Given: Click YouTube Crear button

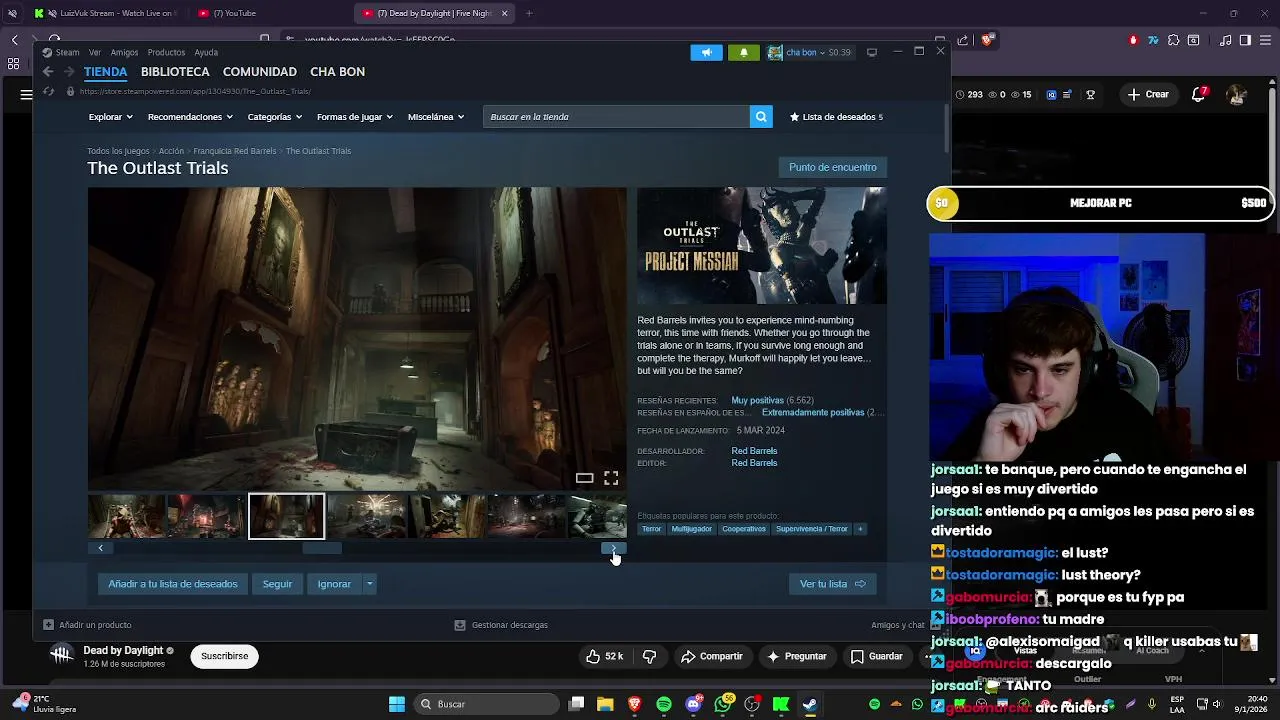Looking at the screenshot, I should tap(1148, 94).
